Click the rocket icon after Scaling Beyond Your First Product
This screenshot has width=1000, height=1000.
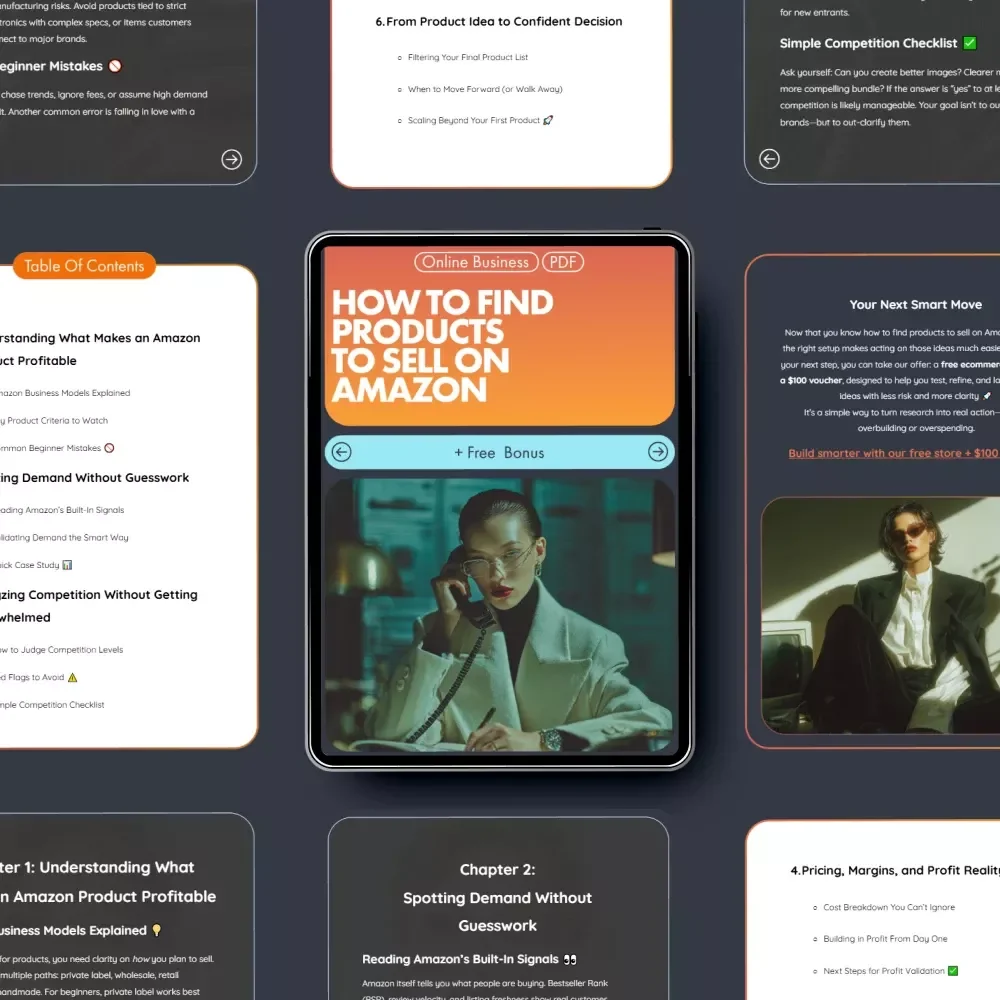pyautogui.click(x=548, y=120)
